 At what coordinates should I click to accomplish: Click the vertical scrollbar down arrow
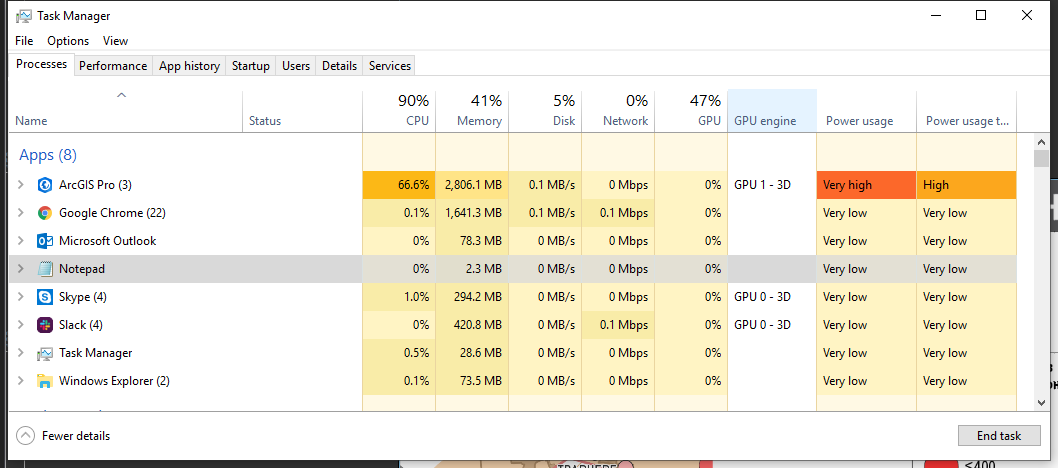1041,401
